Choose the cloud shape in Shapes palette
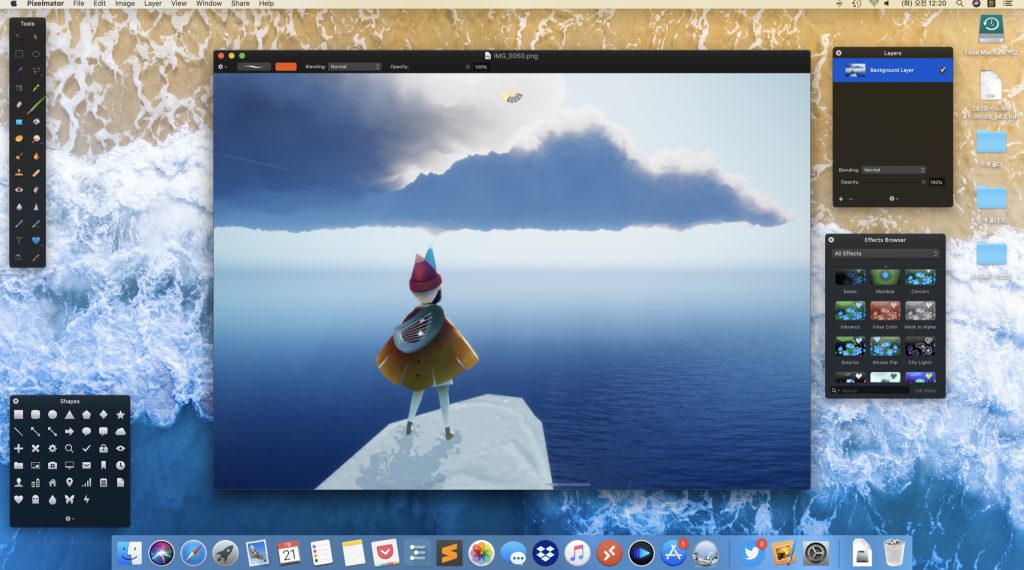 120,432
